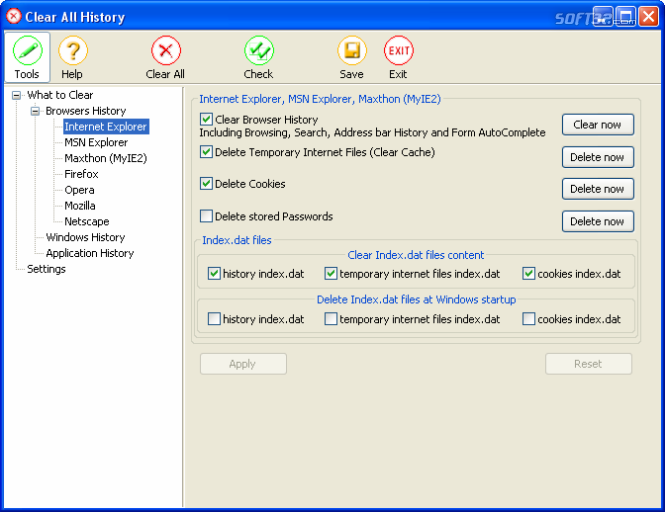
Task: Select Firefox in the tree
Action: click(x=81, y=174)
